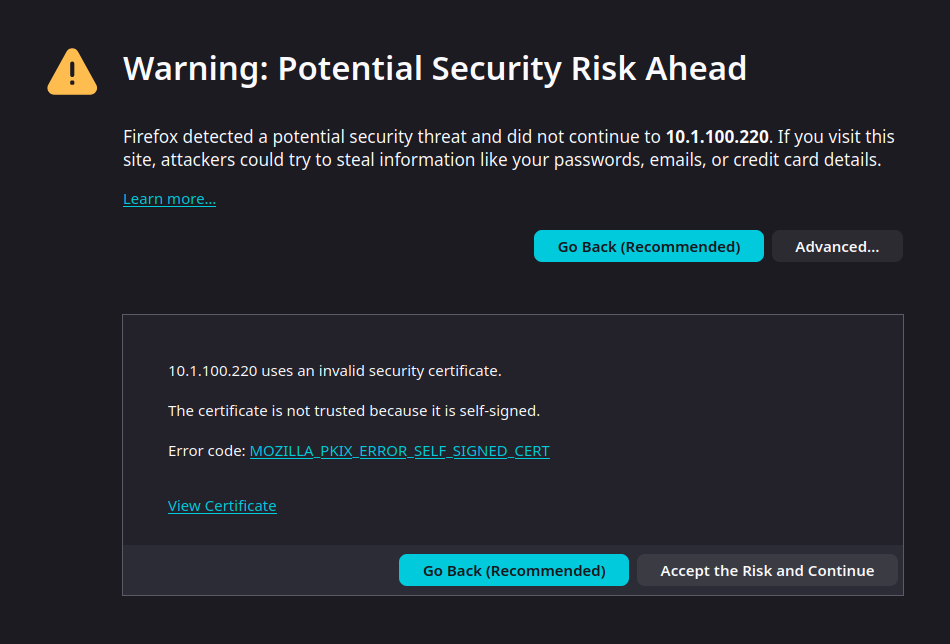Open the MOZILLA_PKIX_ERROR_SELF_SIGNED_CERT error code link
Screen dimensions: 950x644
[399, 451]
